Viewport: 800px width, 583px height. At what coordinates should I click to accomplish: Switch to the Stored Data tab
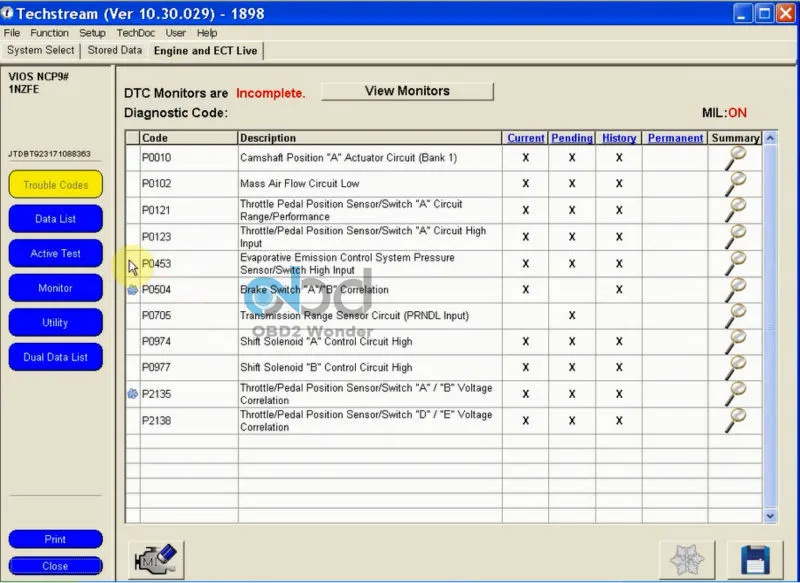115,50
